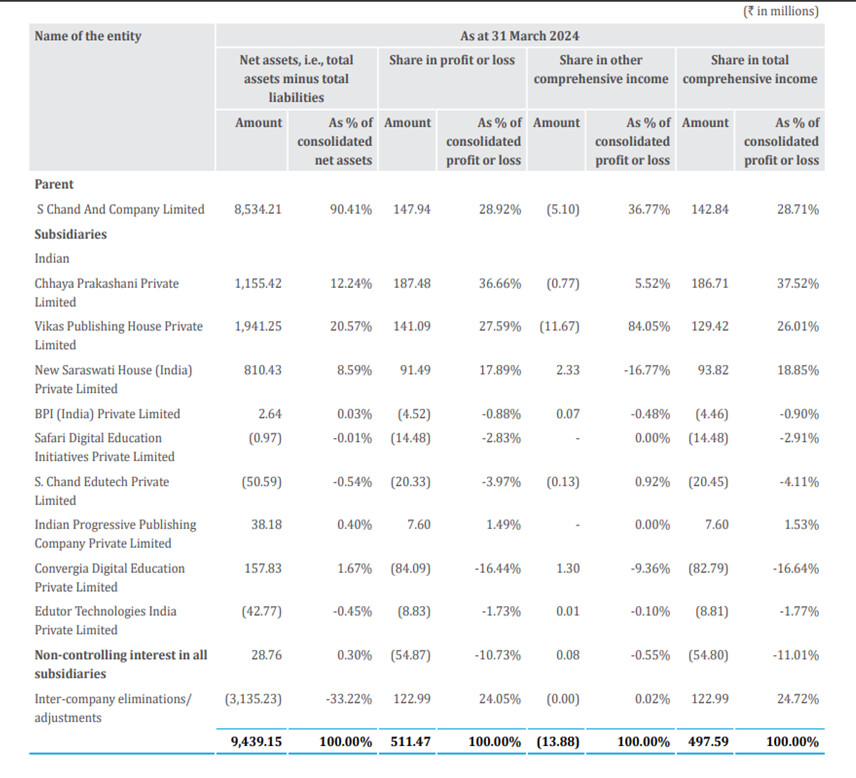Click the 'Parent' section heading

(x=54, y=184)
